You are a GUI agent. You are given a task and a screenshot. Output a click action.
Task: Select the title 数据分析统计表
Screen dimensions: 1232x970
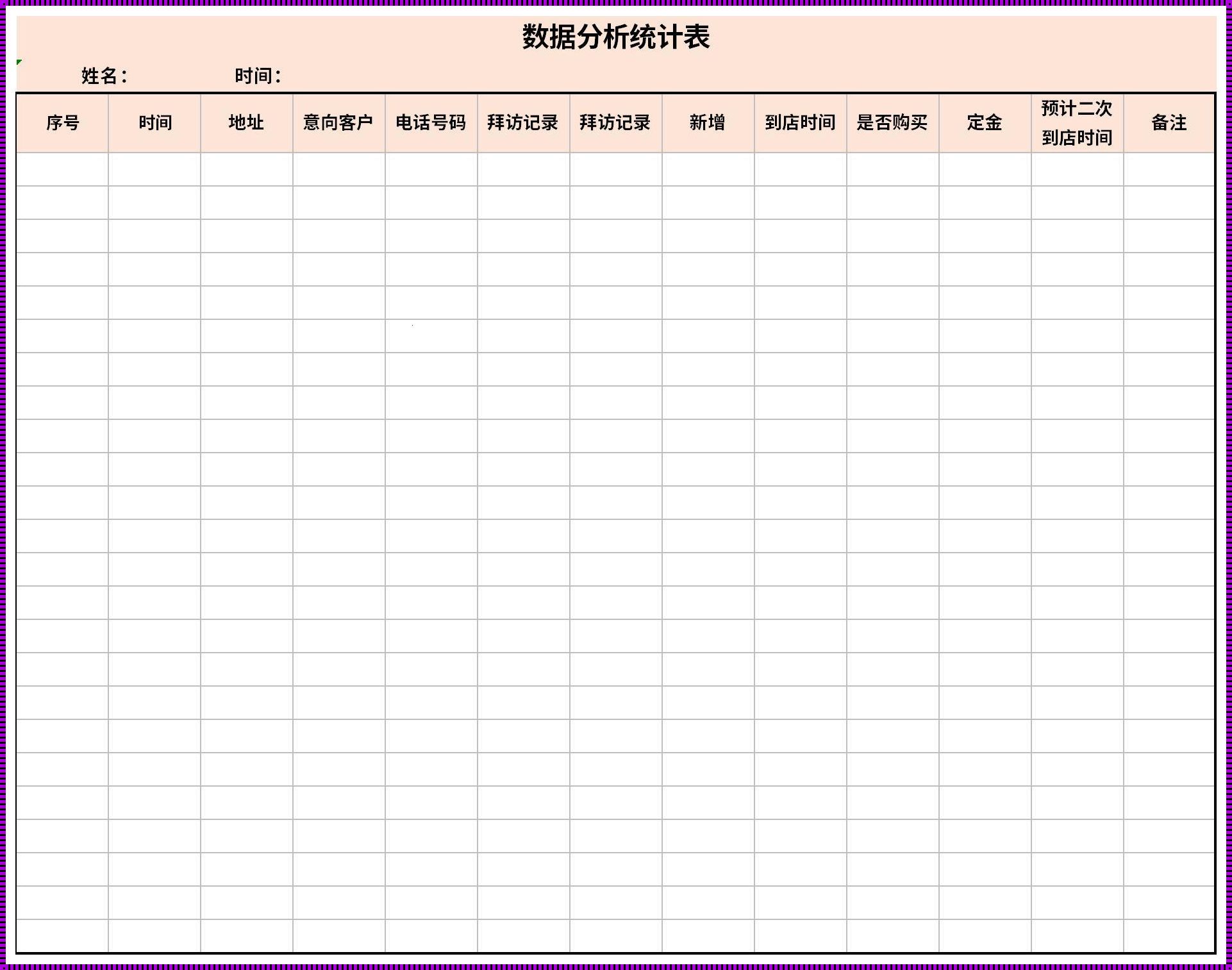616,37
